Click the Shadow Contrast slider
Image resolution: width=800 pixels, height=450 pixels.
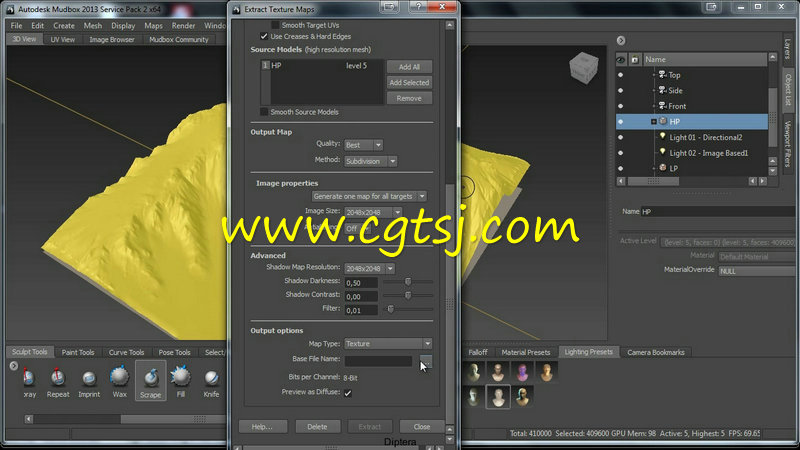[408, 295]
